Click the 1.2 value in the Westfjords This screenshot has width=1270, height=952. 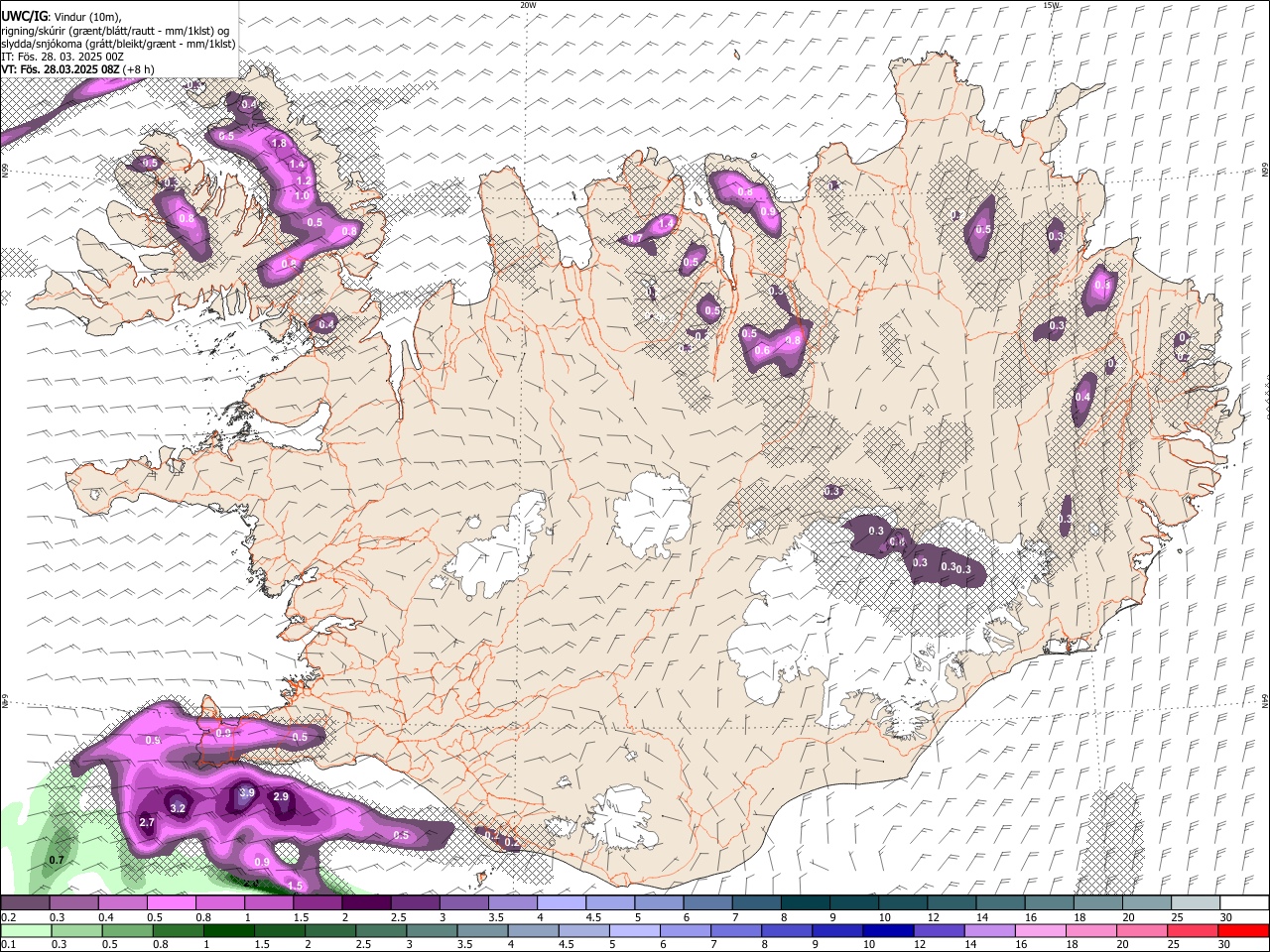point(305,180)
